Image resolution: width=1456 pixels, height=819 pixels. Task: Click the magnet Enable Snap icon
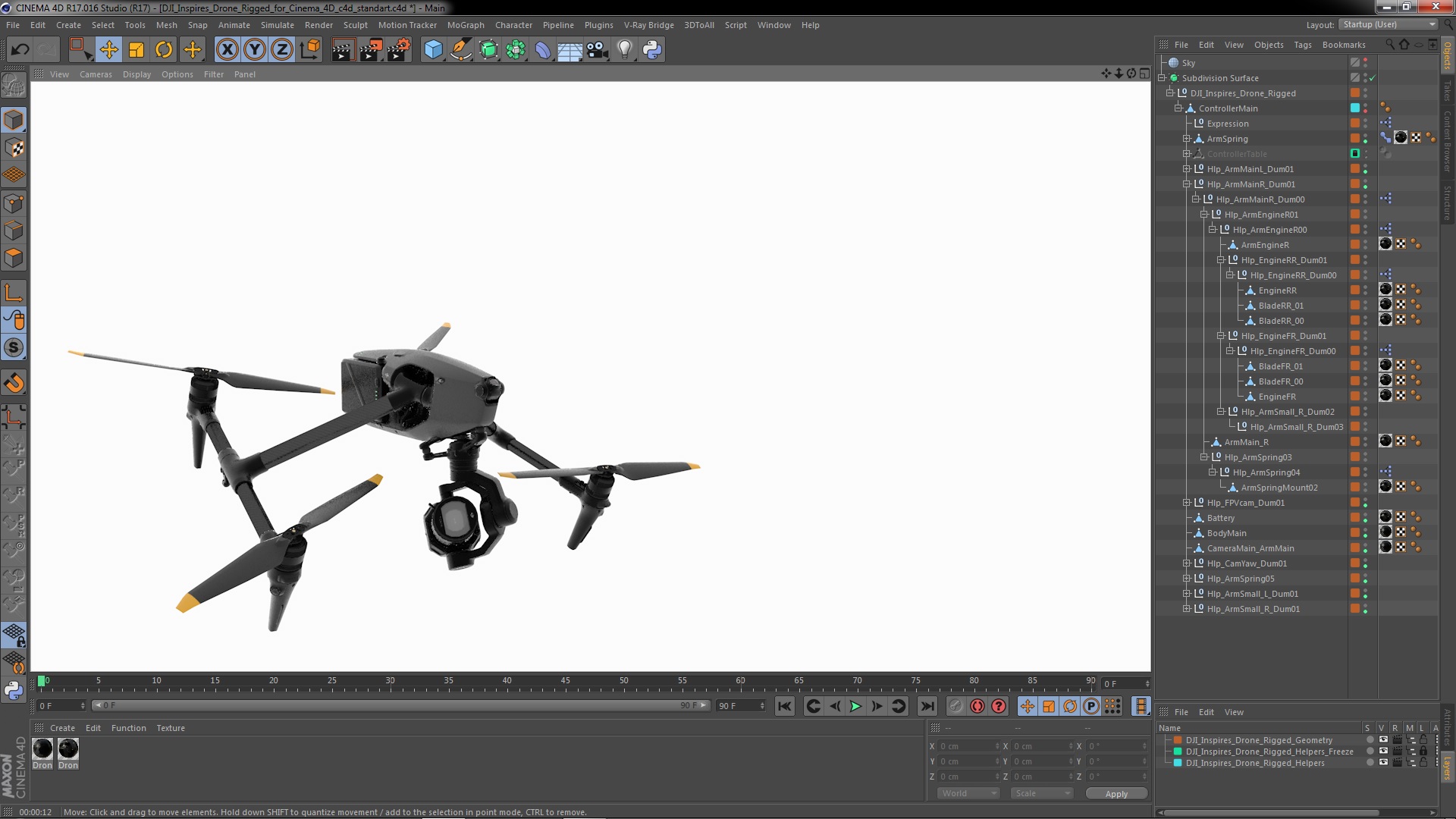coord(14,383)
